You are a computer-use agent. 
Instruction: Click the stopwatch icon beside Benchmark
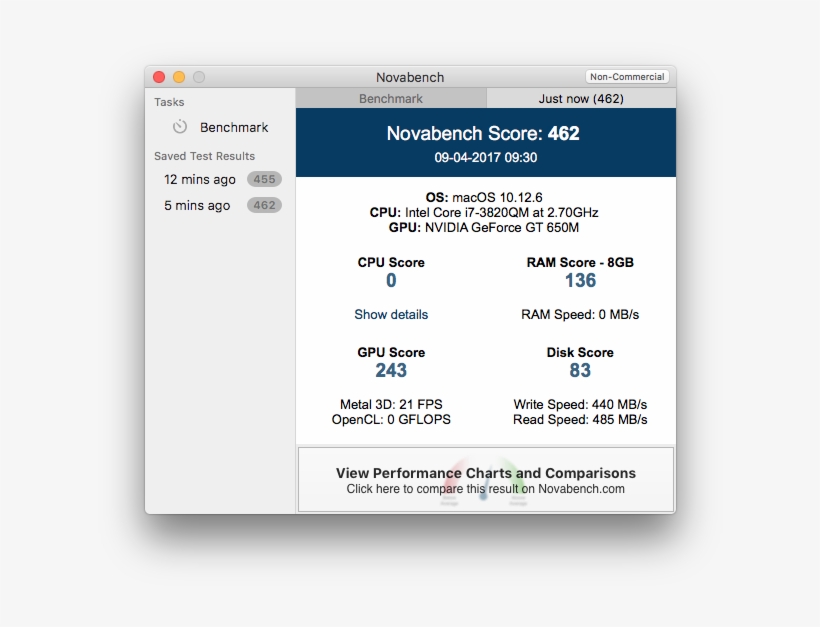(x=180, y=127)
